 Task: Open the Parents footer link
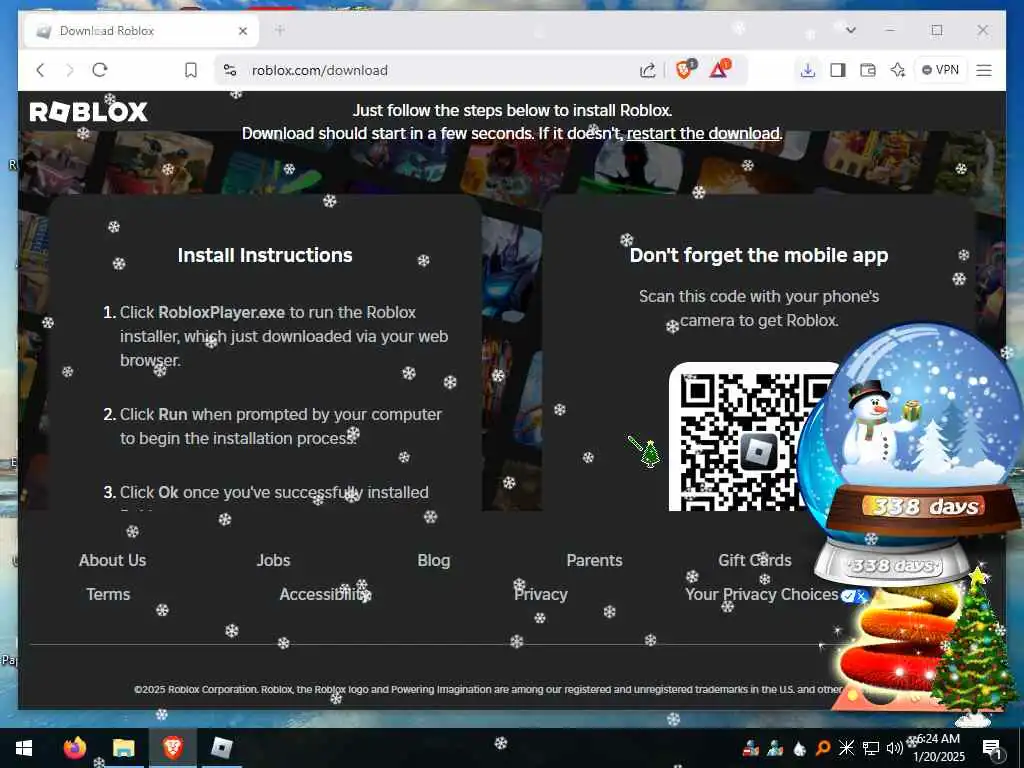coord(594,560)
